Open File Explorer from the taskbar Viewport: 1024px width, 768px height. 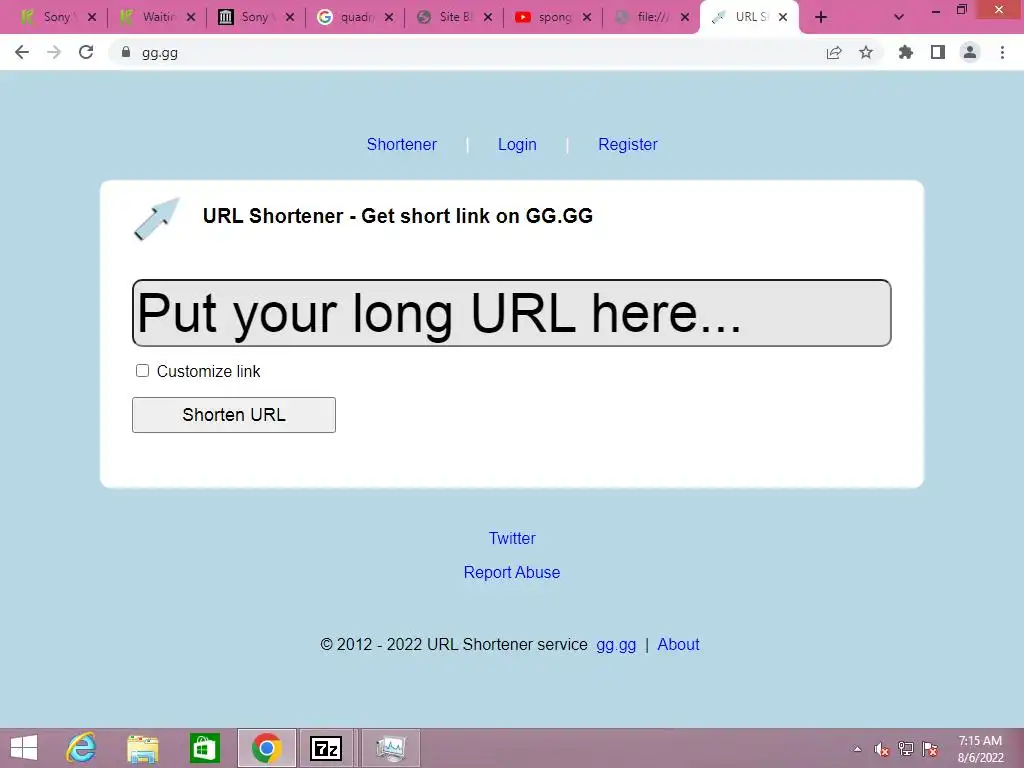point(142,748)
